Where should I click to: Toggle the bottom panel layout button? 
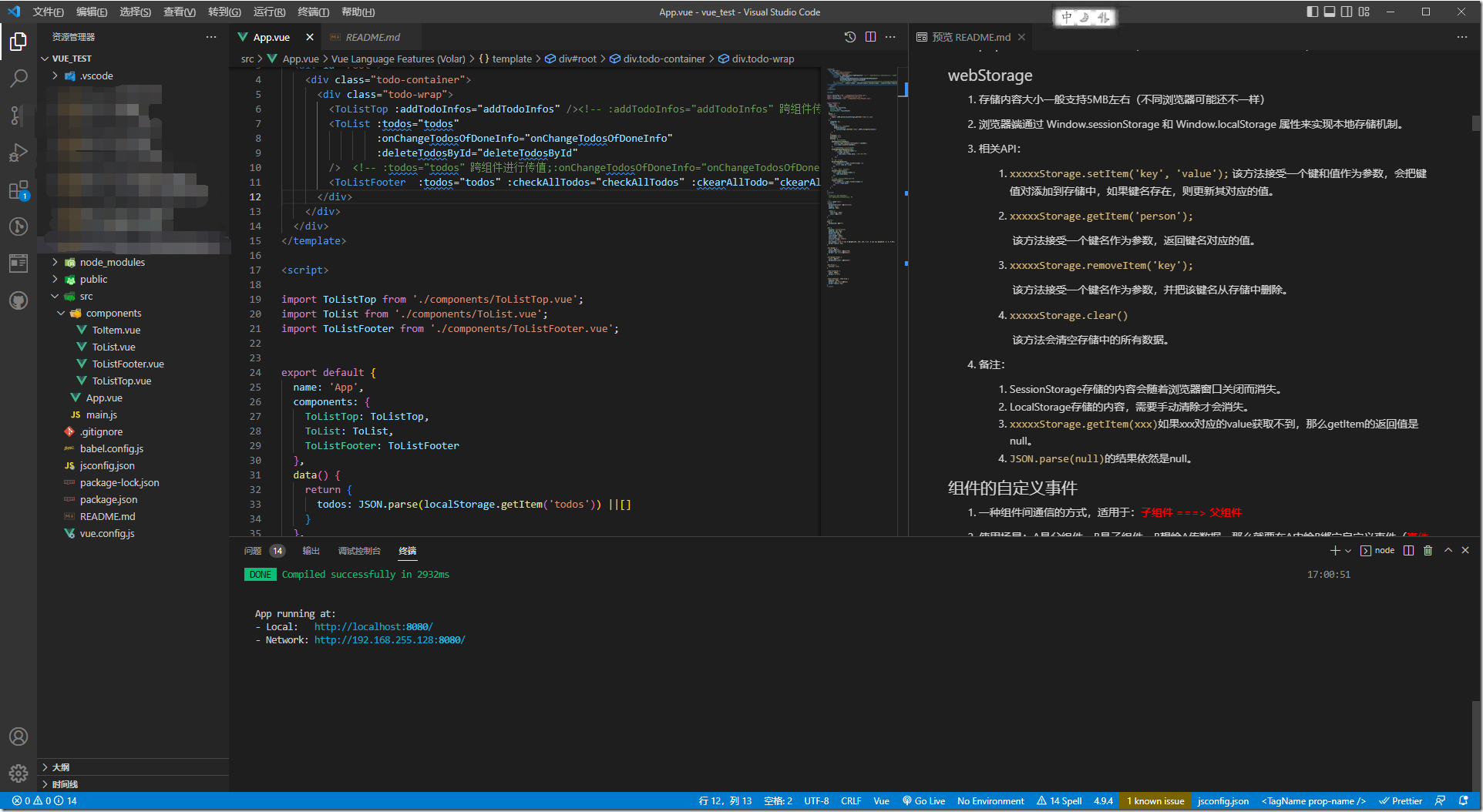(x=1330, y=12)
